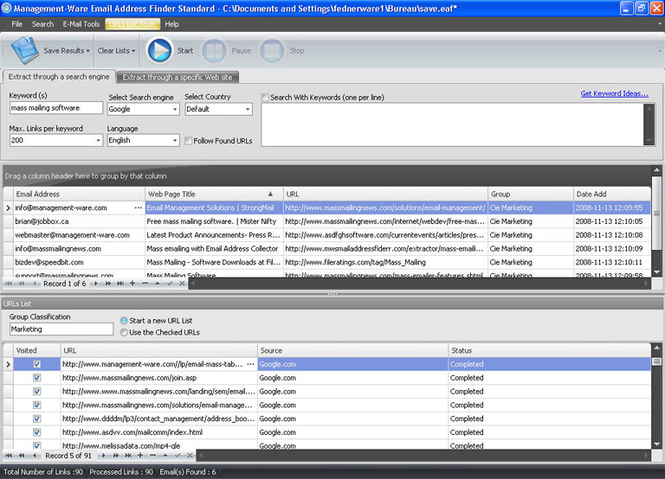
Task: Click the Source column header in URLs List
Action: pos(352,350)
